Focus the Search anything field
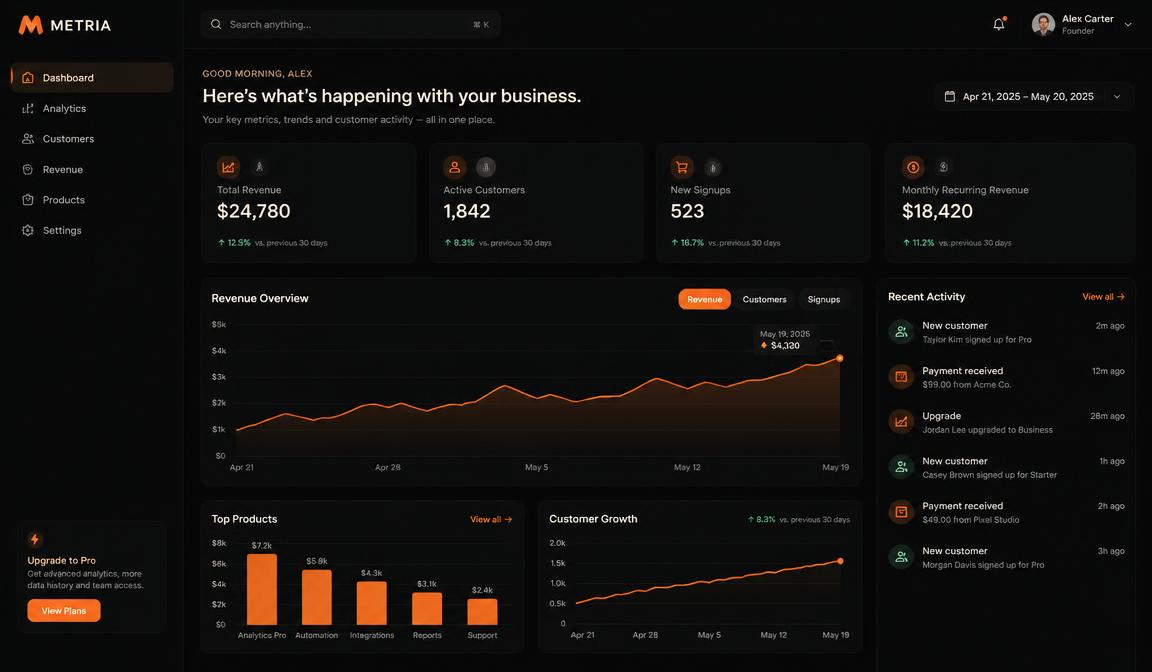Viewport: 1152px width, 672px height. [350, 24]
